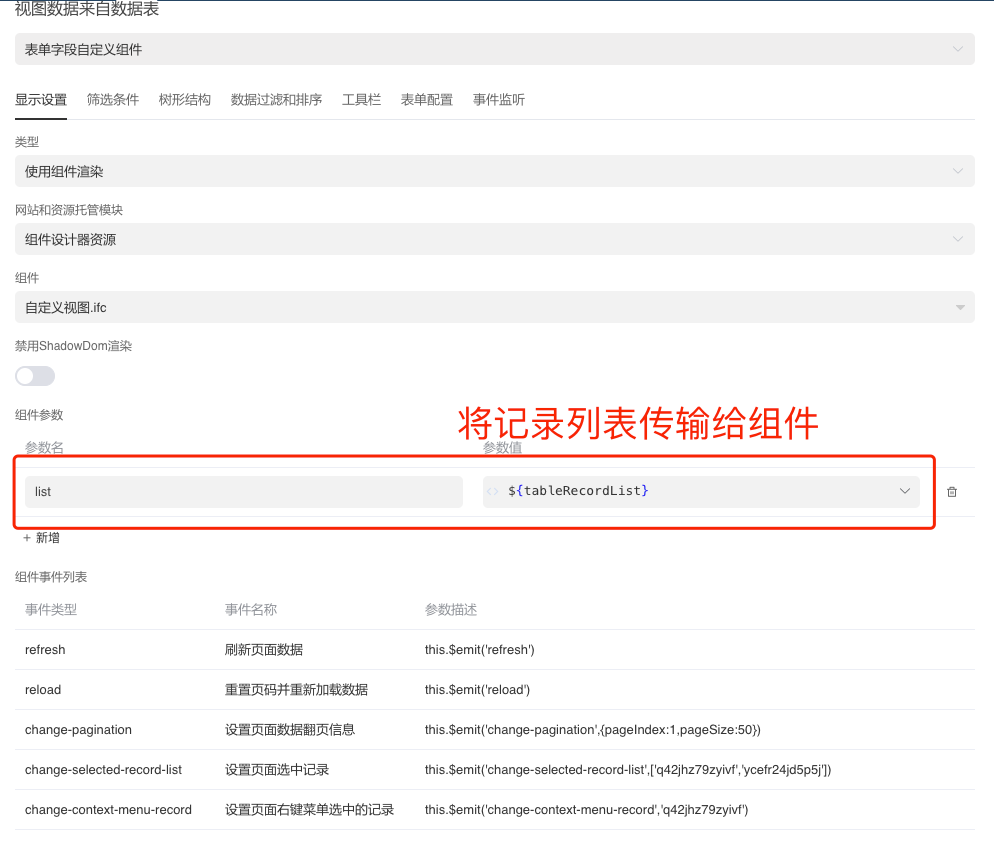Screen dimensions: 994x852
Task: Switch to the 树形结构 tab
Action: pos(184,99)
